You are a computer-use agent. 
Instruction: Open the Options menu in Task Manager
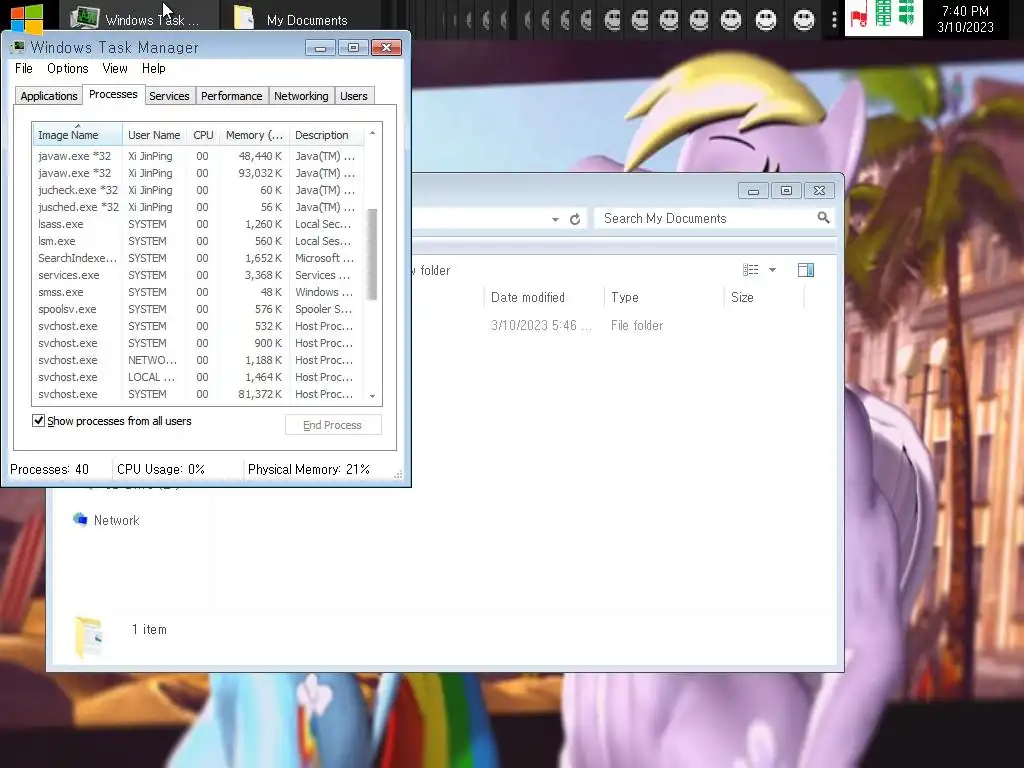click(67, 69)
